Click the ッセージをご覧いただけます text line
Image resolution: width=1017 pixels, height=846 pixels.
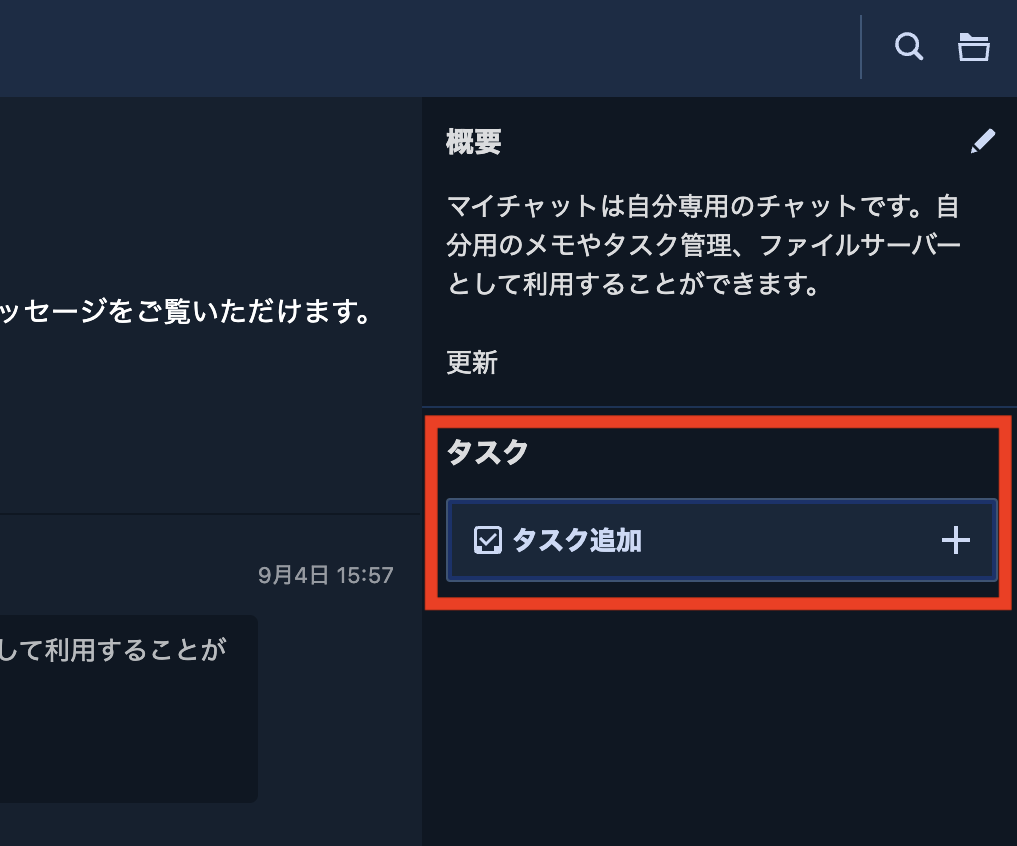[185, 311]
